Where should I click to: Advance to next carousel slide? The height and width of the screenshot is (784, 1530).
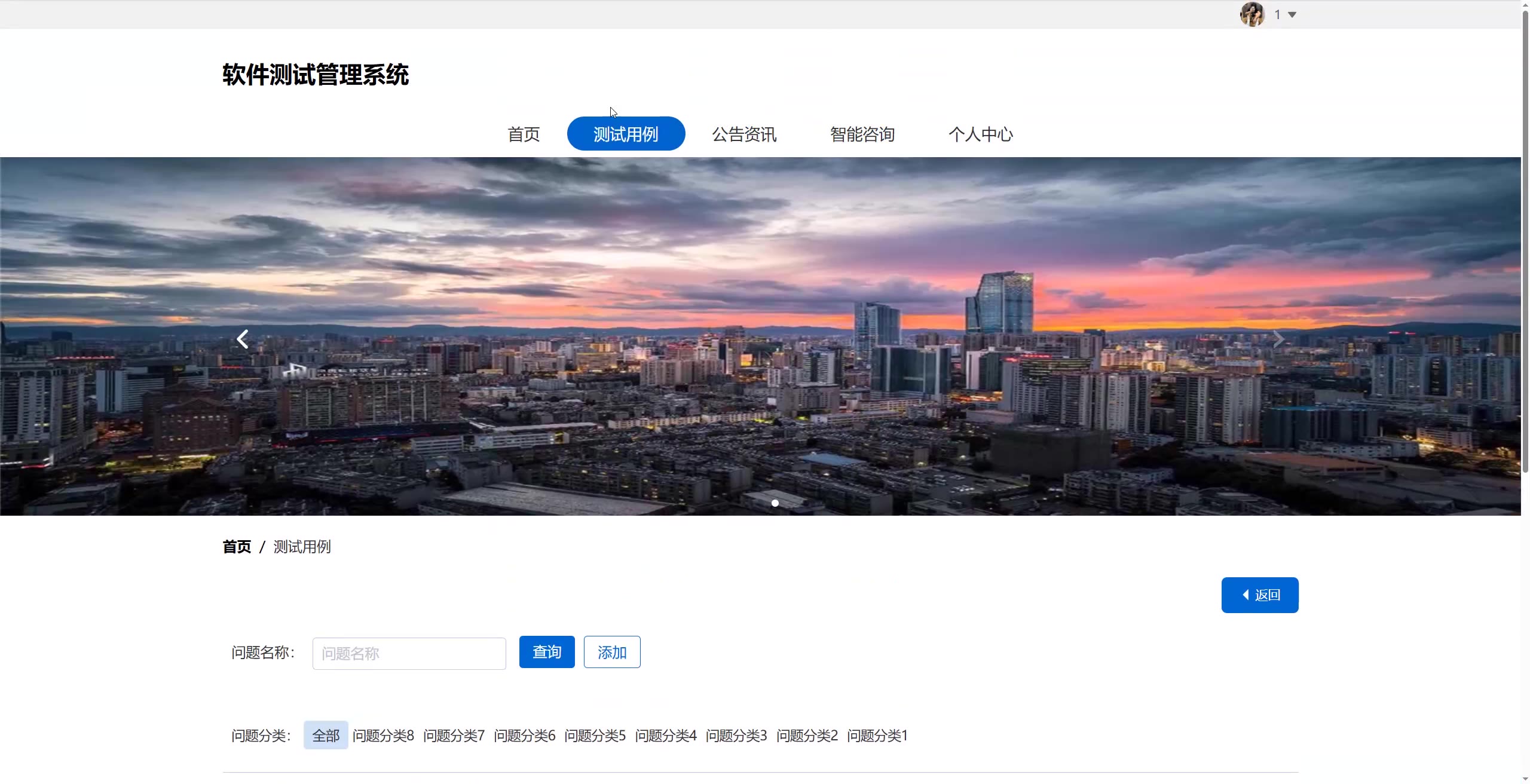[1278, 339]
